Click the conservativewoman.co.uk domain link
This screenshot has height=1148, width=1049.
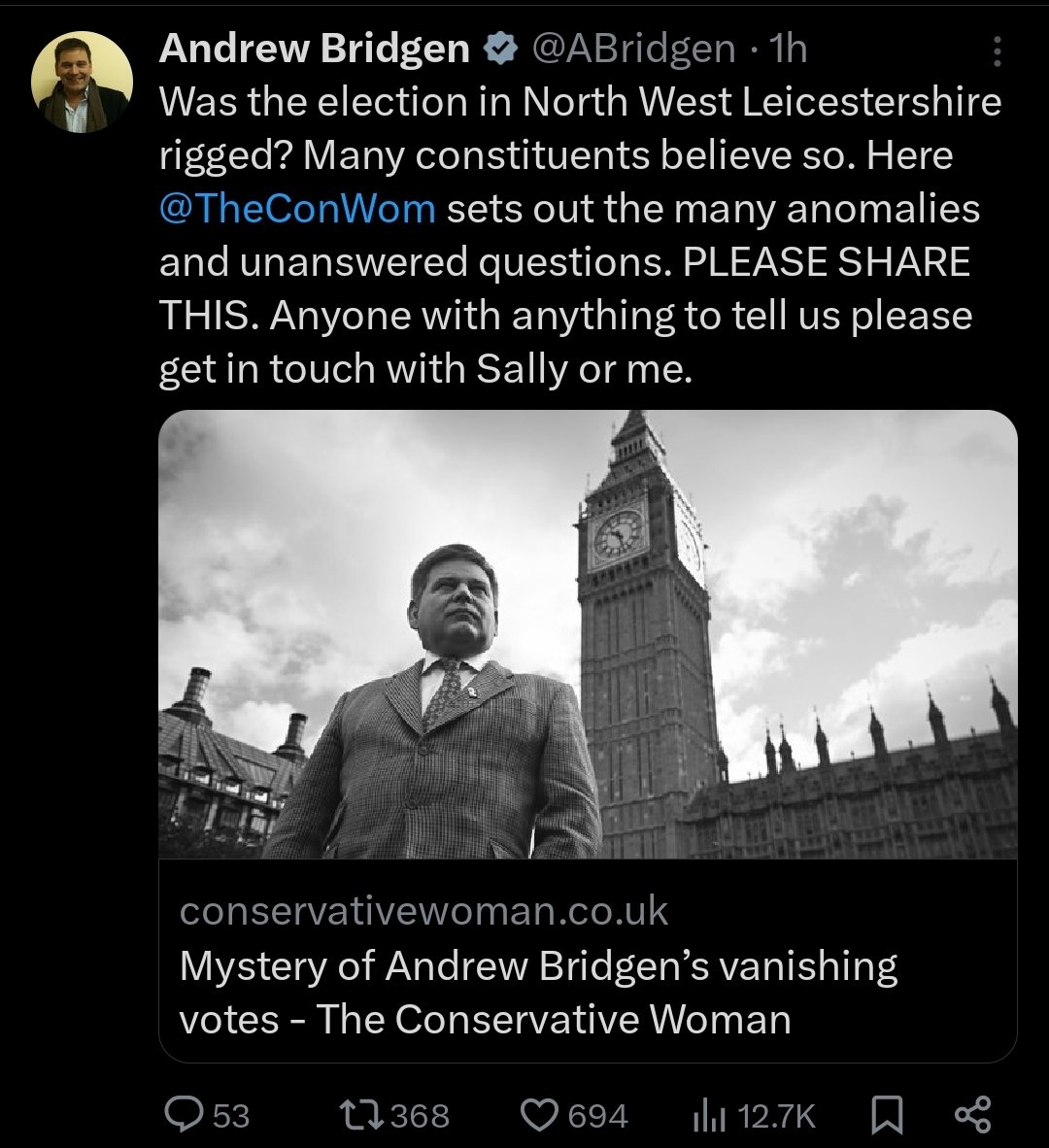click(x=423, y=911)
